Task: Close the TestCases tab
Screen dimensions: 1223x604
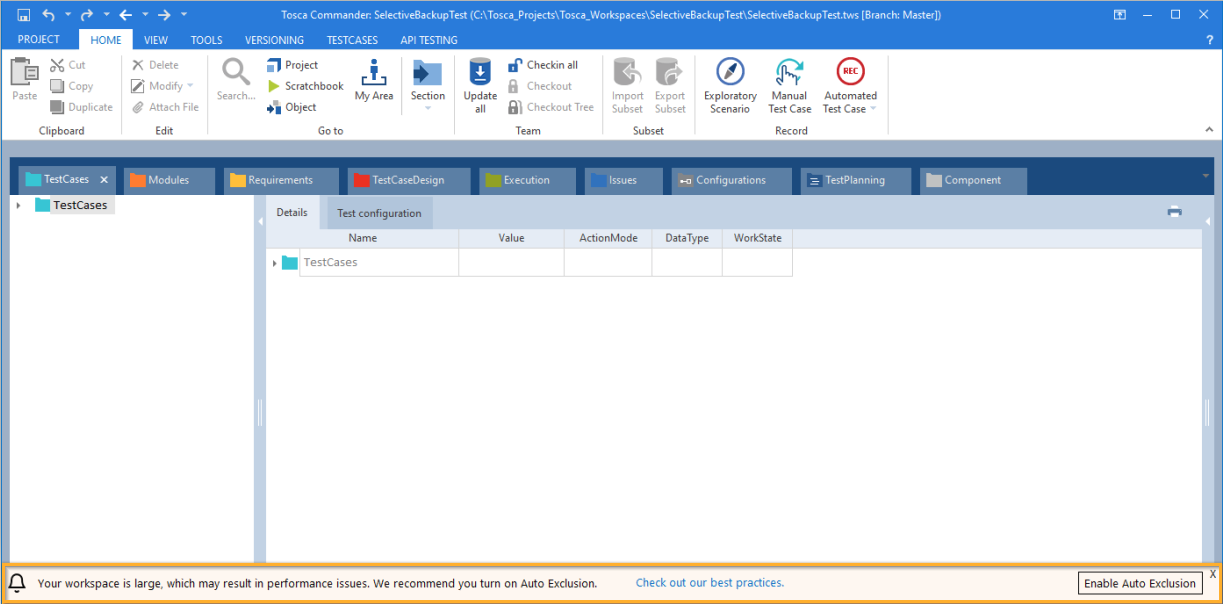Action: (x=104, y=180)
